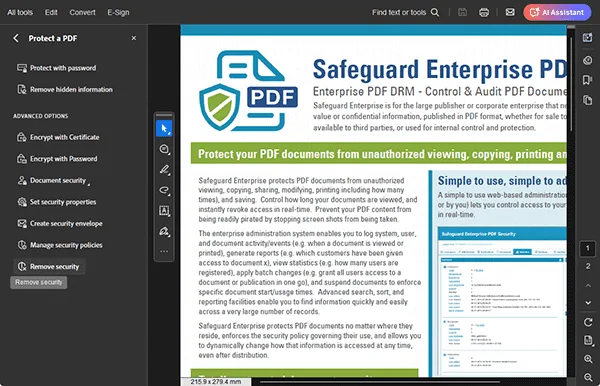This screenshot has width=600, height=386.
Task: Open the second right-rail panel icon
Action: (x=587, y=60)
